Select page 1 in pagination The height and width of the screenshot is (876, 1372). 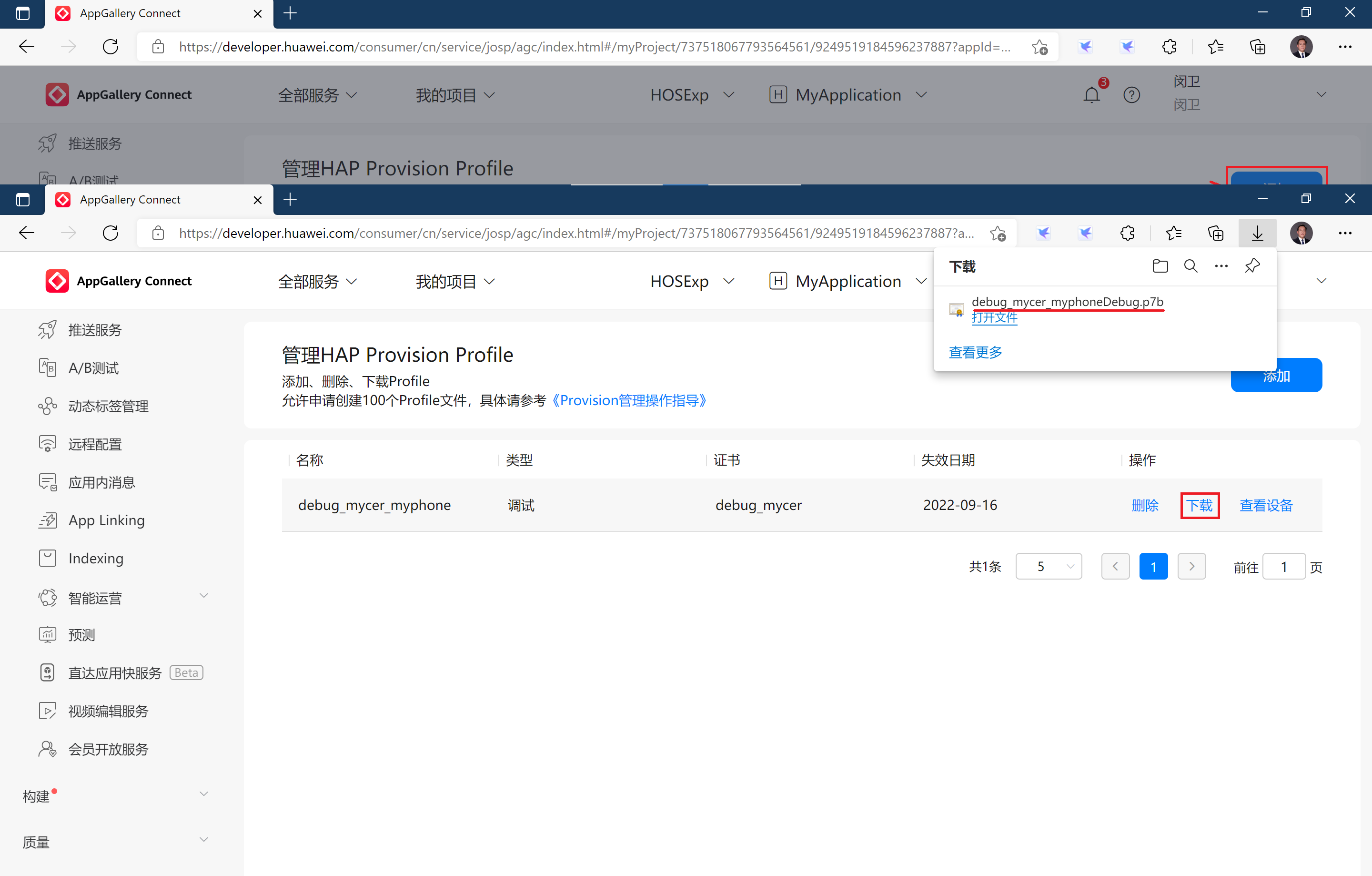click(x=1153, y=567)
